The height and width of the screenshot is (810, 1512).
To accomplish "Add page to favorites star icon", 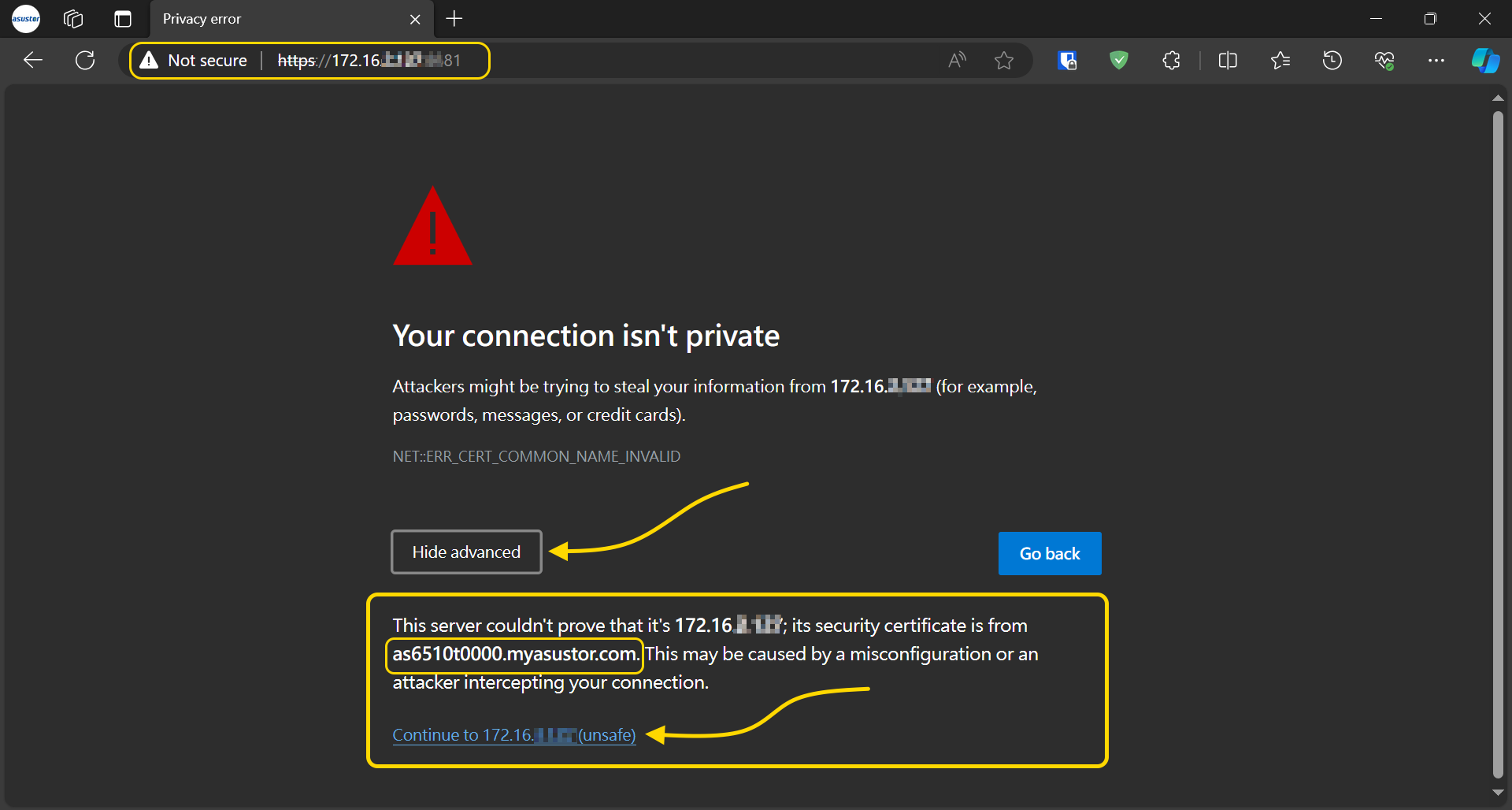I will point(1003,60).
